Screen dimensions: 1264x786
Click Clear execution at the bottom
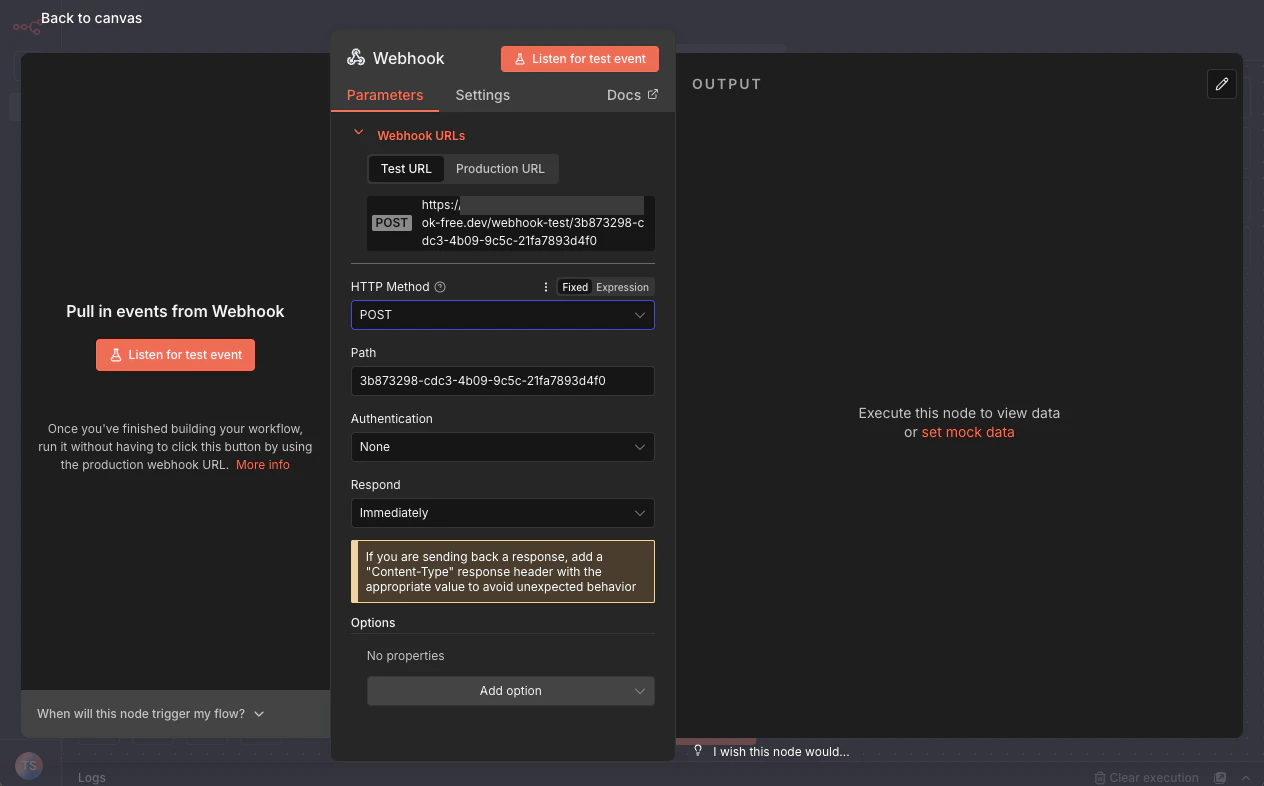[1146, 777]
